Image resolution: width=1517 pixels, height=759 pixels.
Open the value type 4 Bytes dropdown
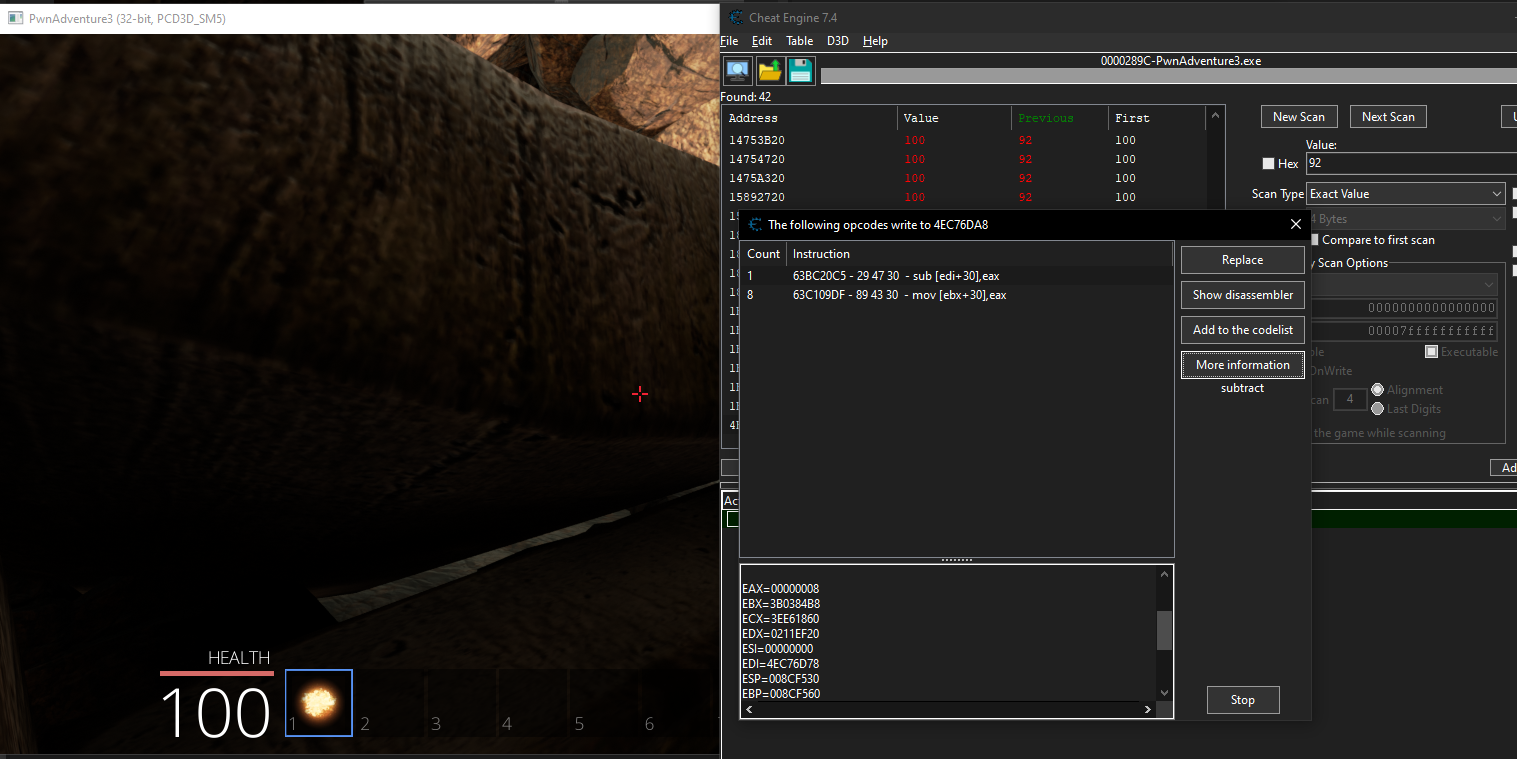1408,219
